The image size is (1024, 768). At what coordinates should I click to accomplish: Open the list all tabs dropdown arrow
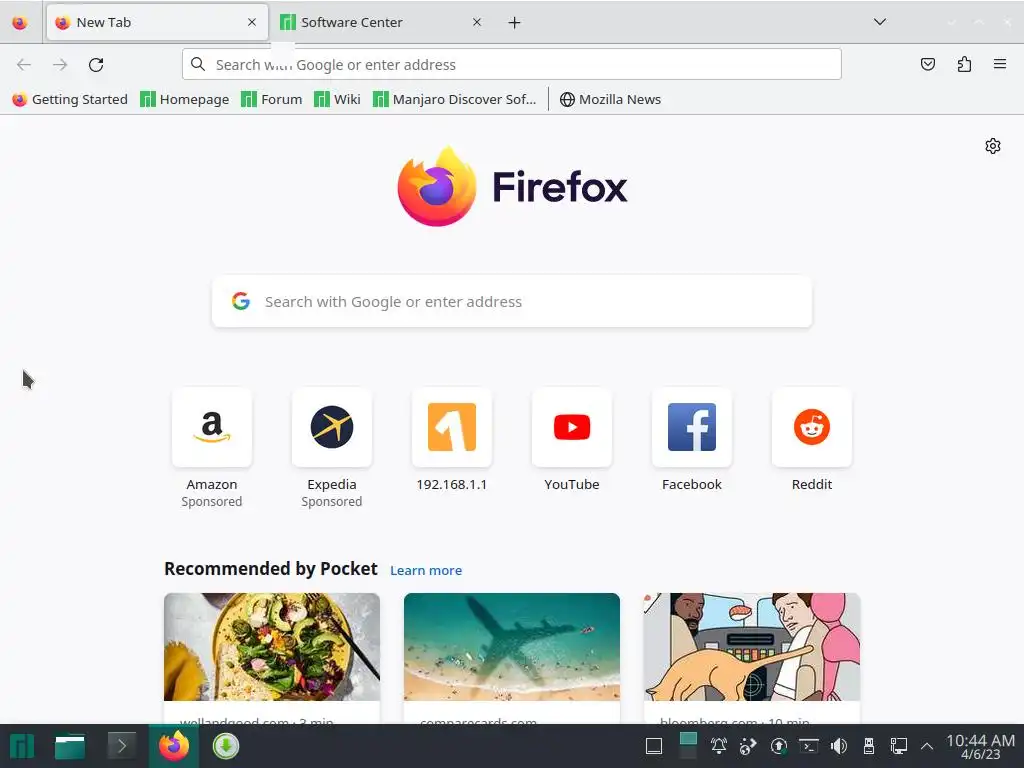coord(880,22)
